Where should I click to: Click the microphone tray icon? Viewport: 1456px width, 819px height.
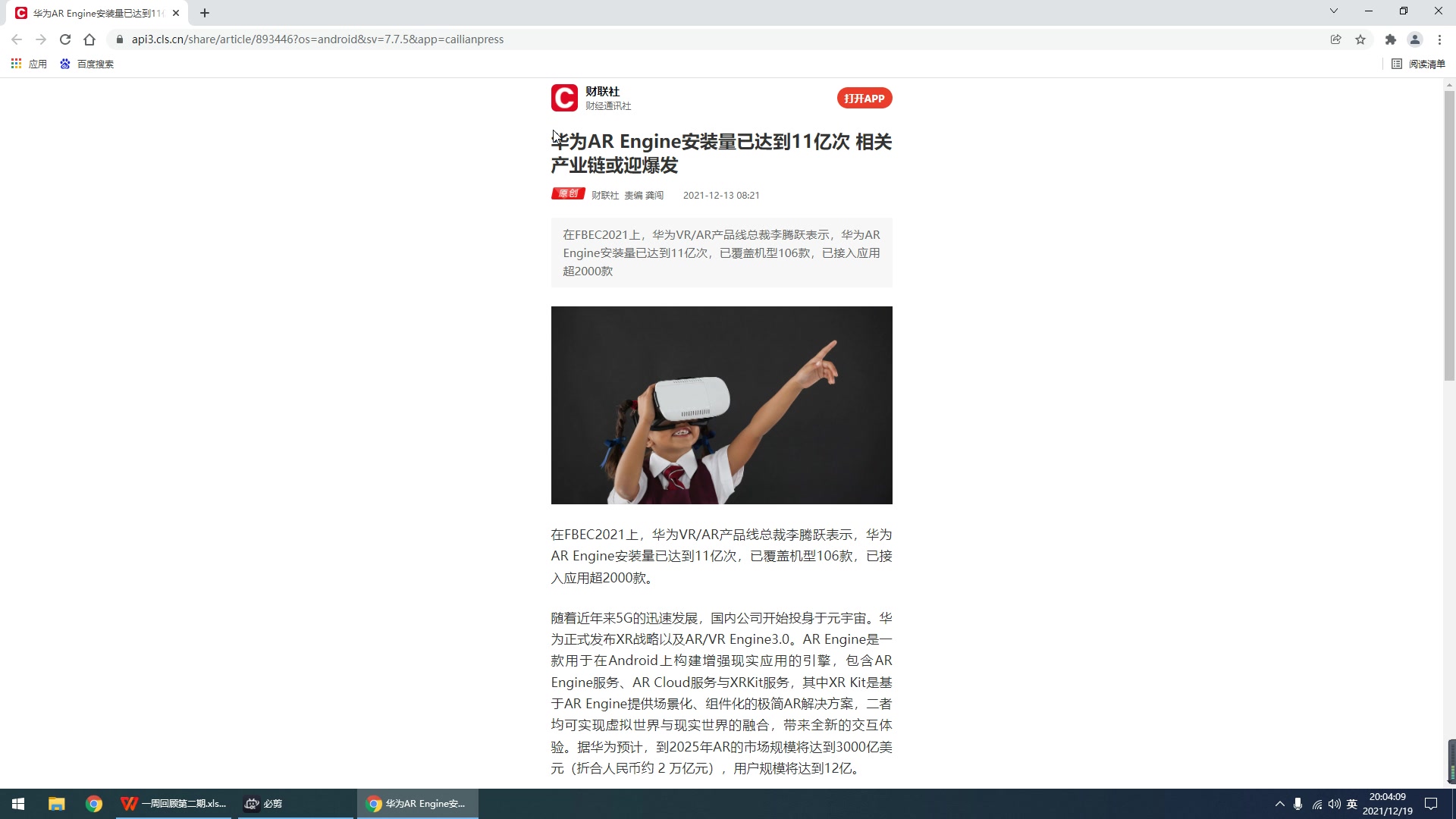tap(1298, 804)
